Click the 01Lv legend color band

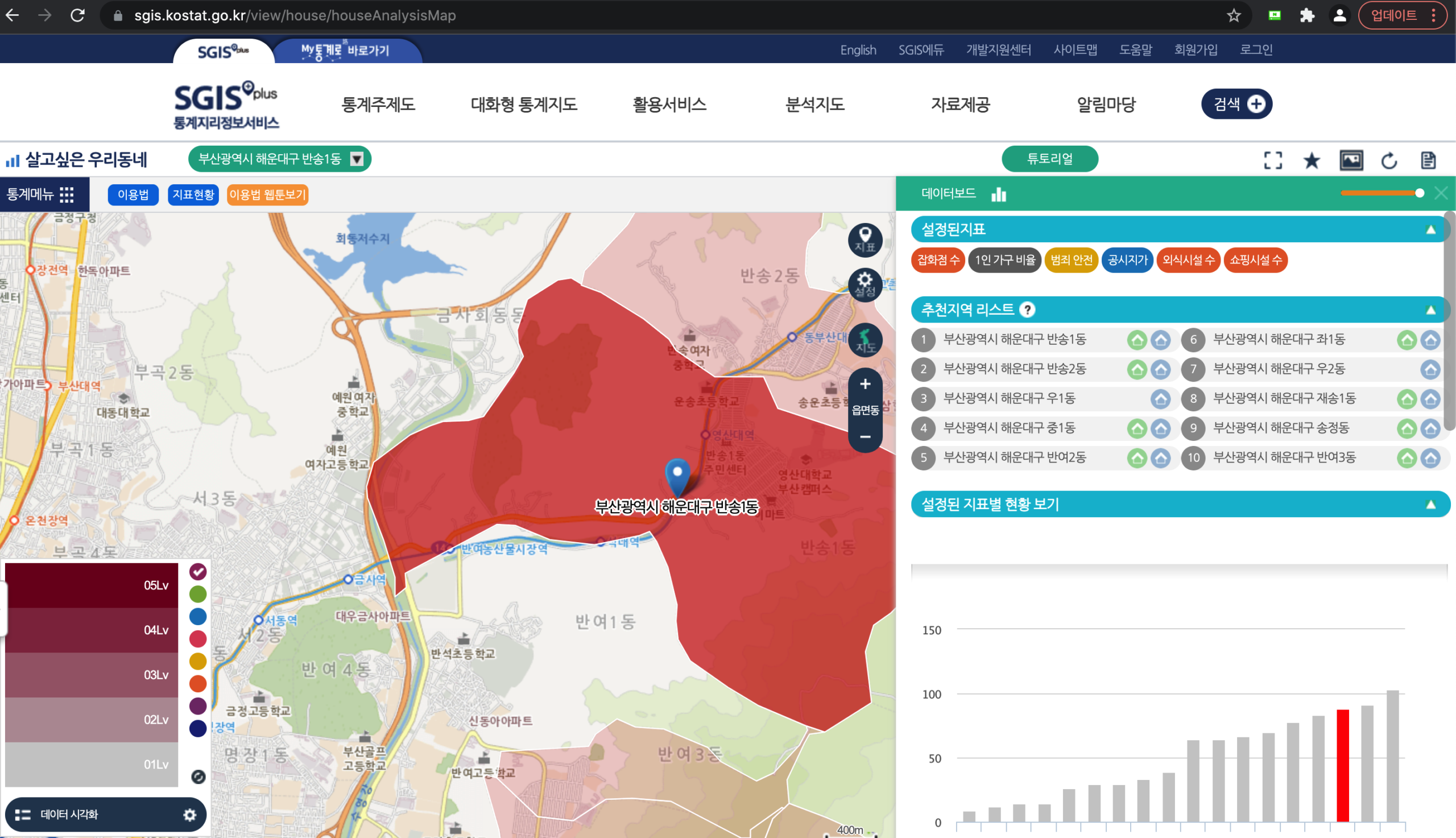click(x=92, y=765)
